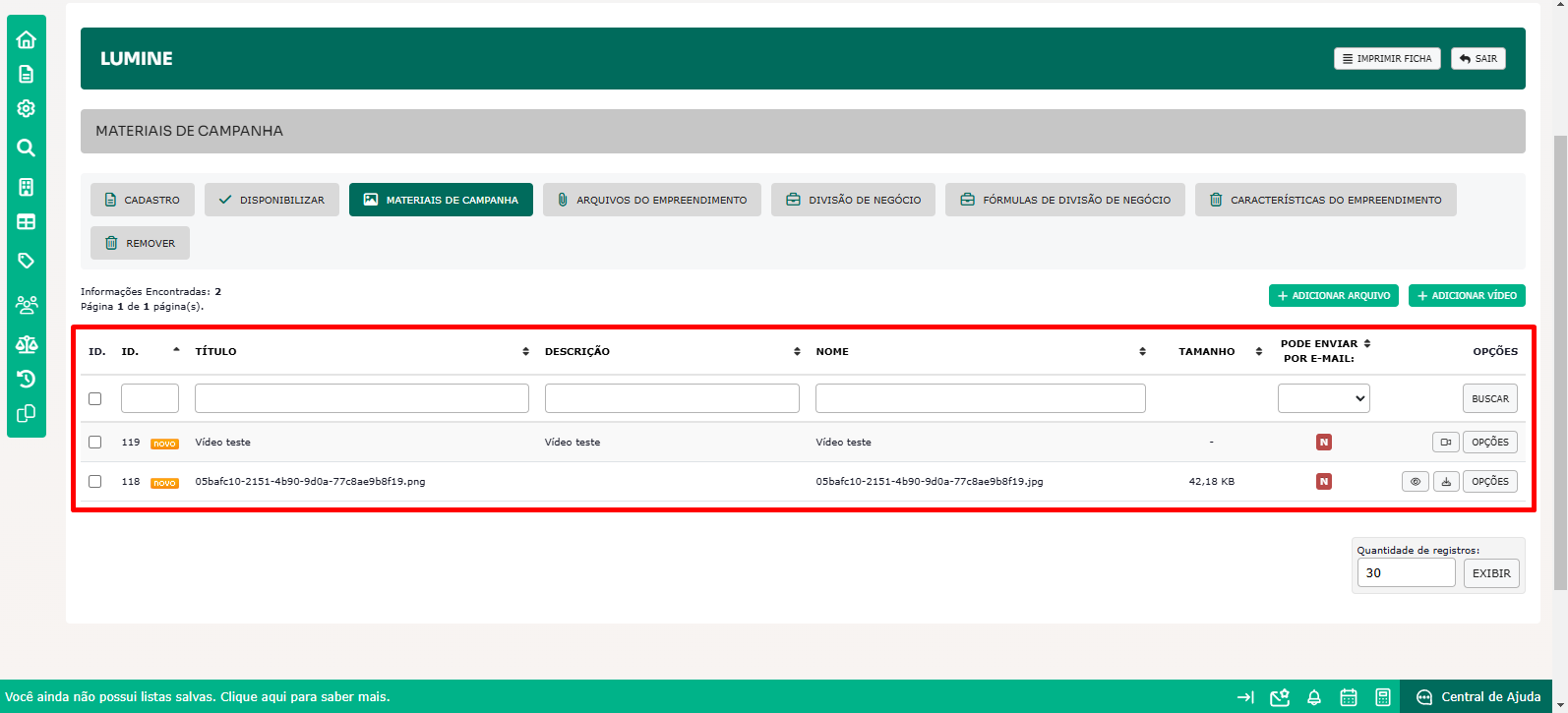The image size is (1568, 713).
Task: Click Imprimir Ficha button
Action: pos(1387,59)
